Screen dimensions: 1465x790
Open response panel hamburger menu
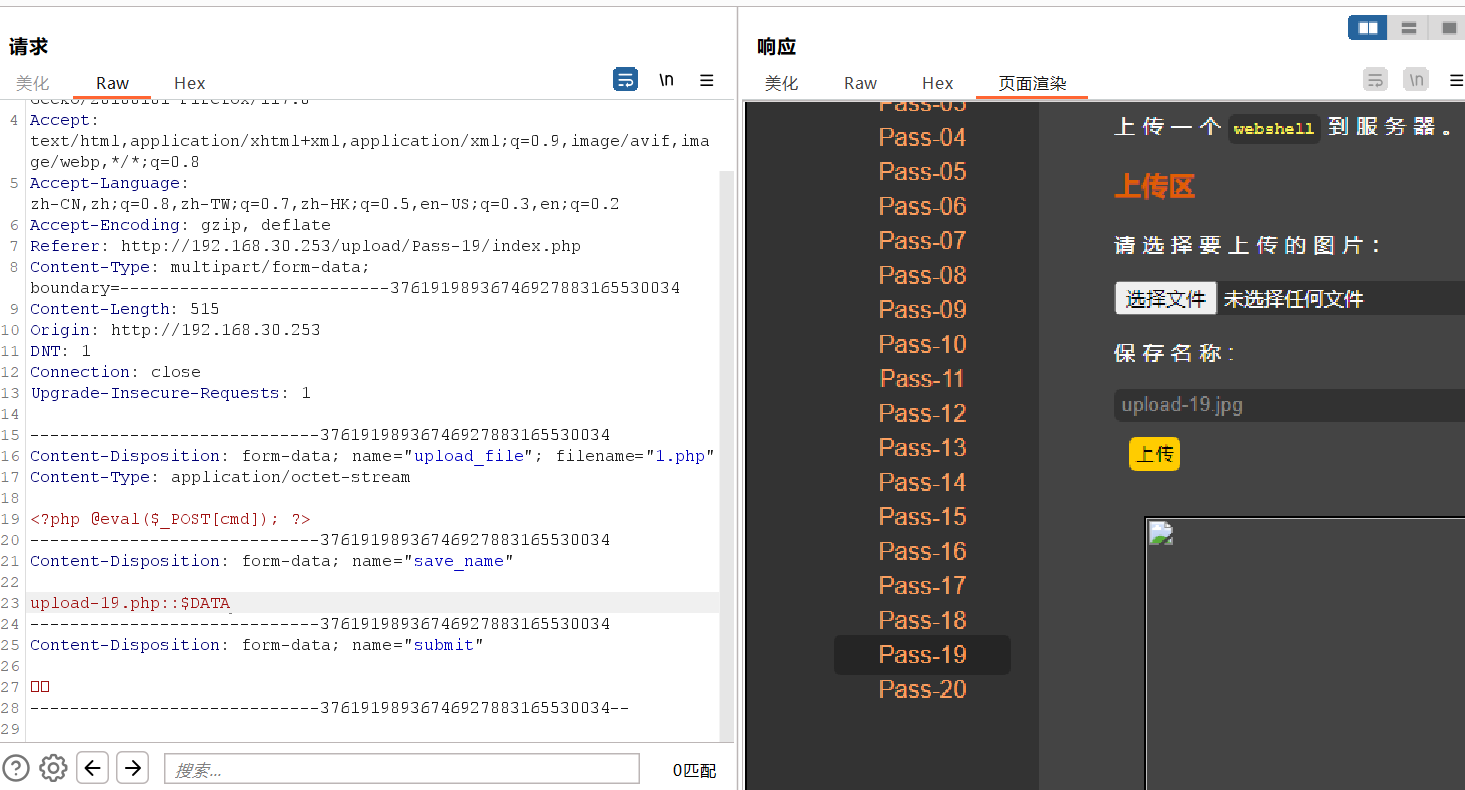[1456, 80]
